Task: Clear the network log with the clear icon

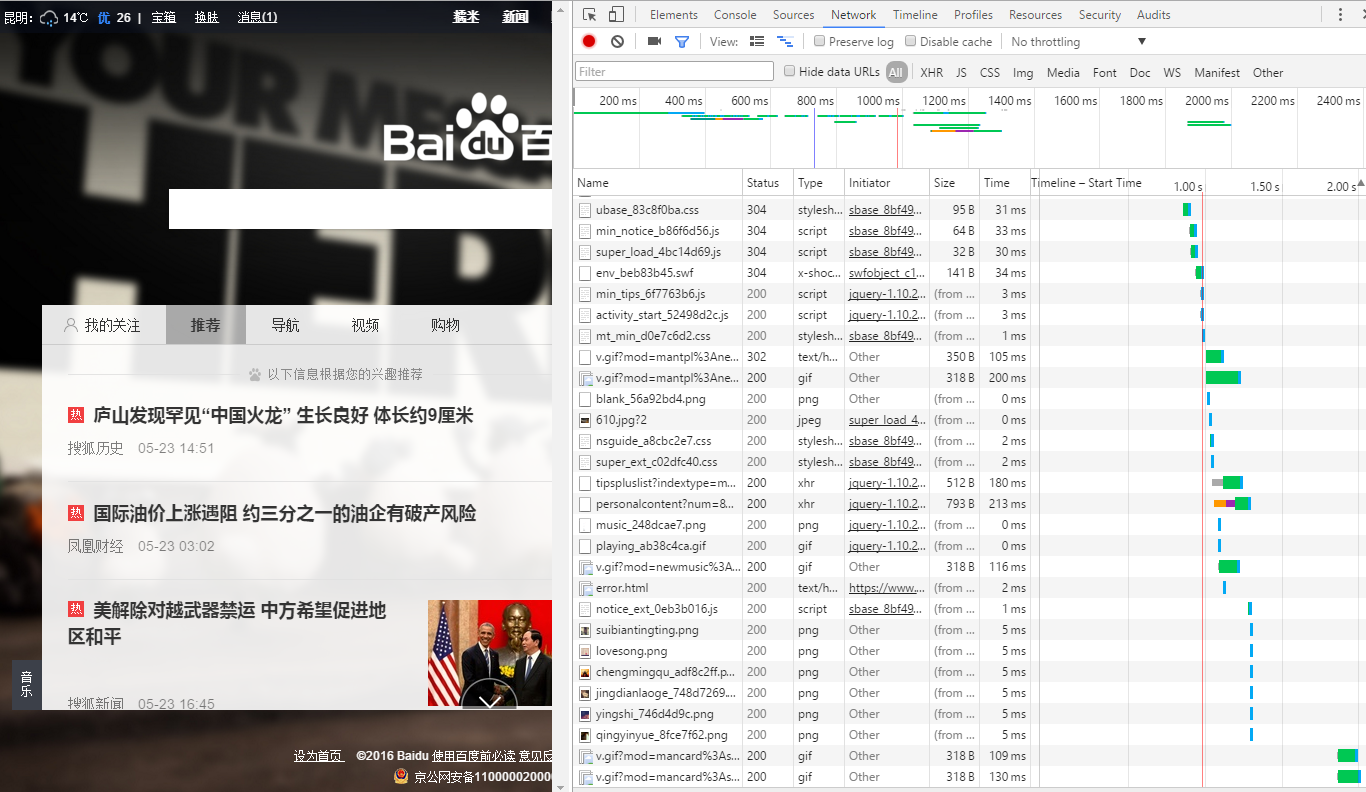Action: point(617,41)
